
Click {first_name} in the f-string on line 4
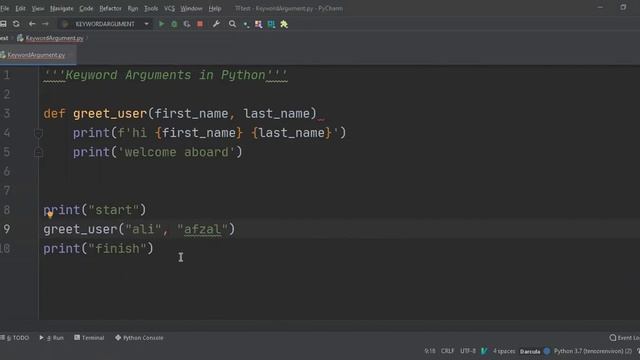coord(199,133)
